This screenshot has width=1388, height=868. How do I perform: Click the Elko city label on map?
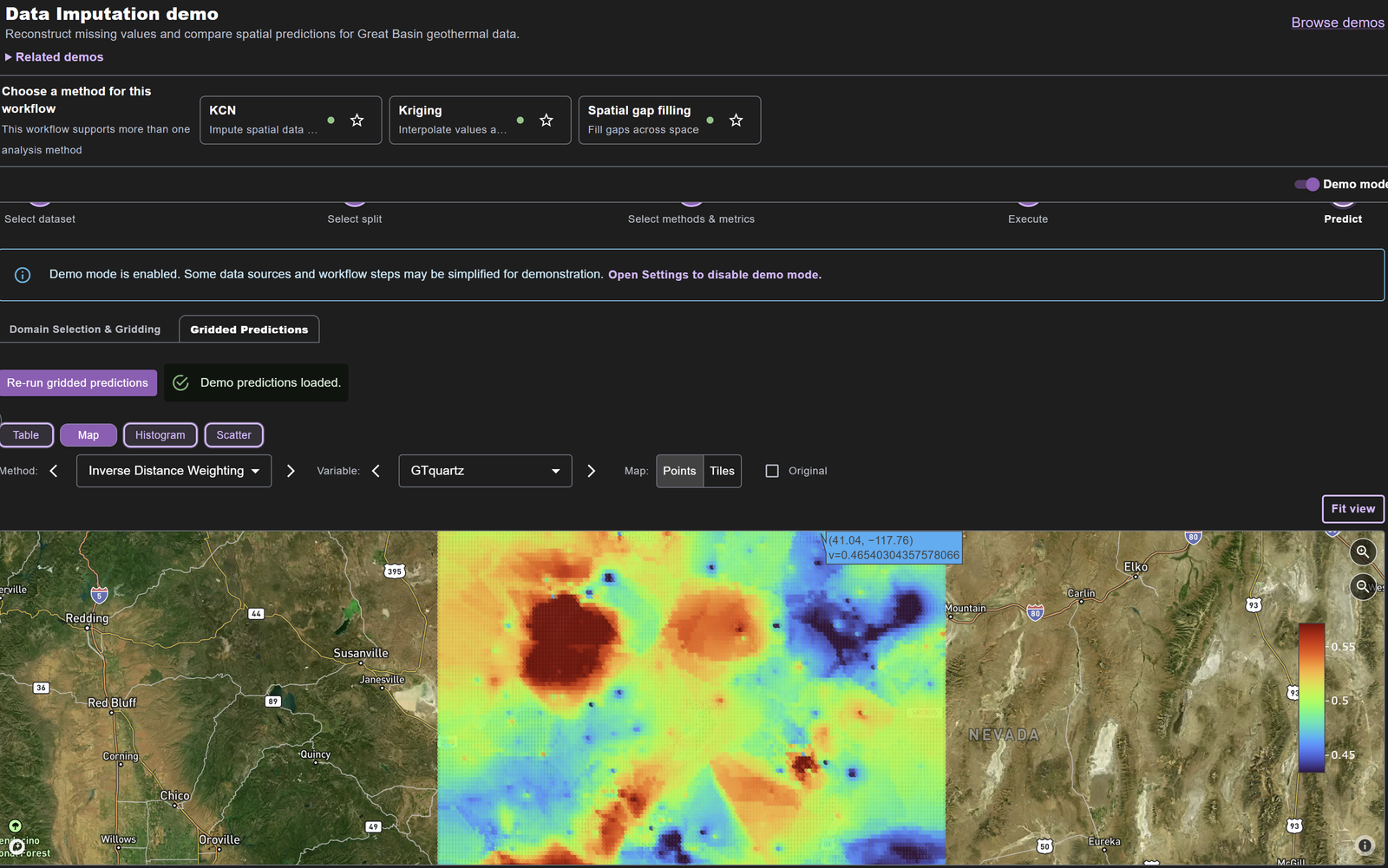(1136, 567)
